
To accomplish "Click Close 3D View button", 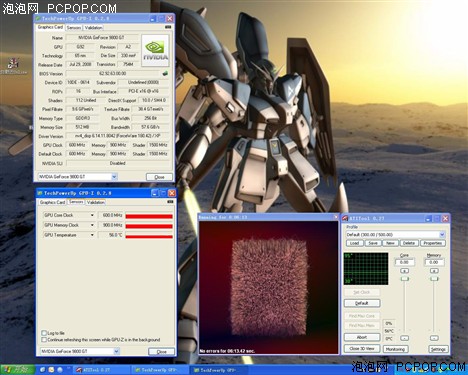I will (x=362, y=348).
